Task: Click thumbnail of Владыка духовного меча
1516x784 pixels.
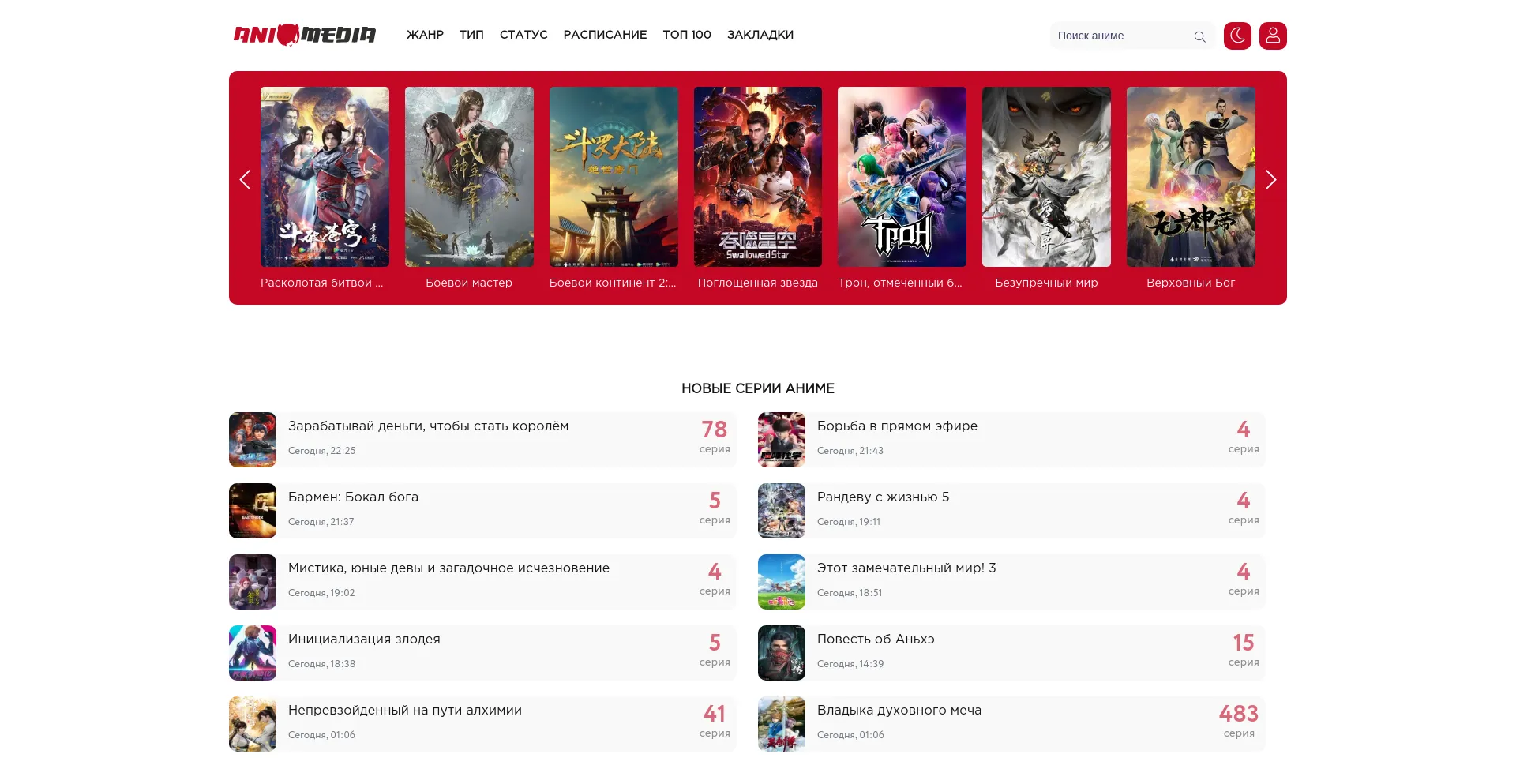Action: pos(782,724)
